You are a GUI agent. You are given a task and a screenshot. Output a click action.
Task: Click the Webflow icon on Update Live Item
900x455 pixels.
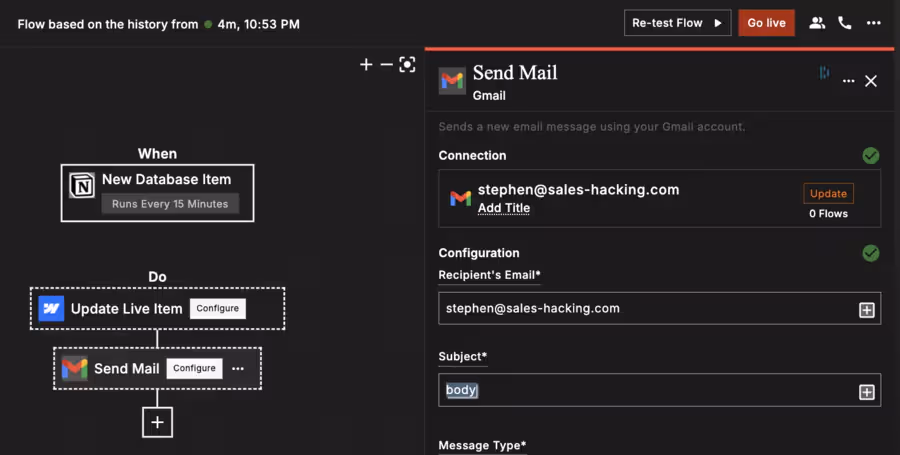tap(51, 309)
